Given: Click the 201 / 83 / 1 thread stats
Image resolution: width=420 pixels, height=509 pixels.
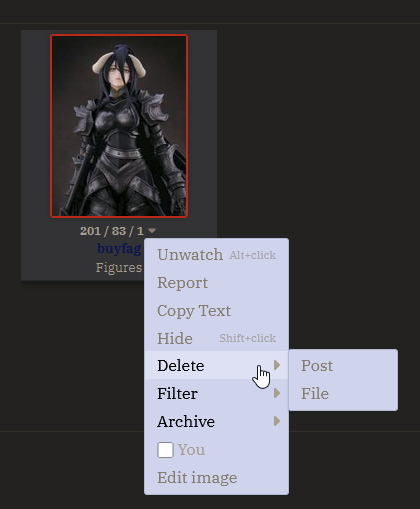Looking at the screenshot, I should 112,231.
